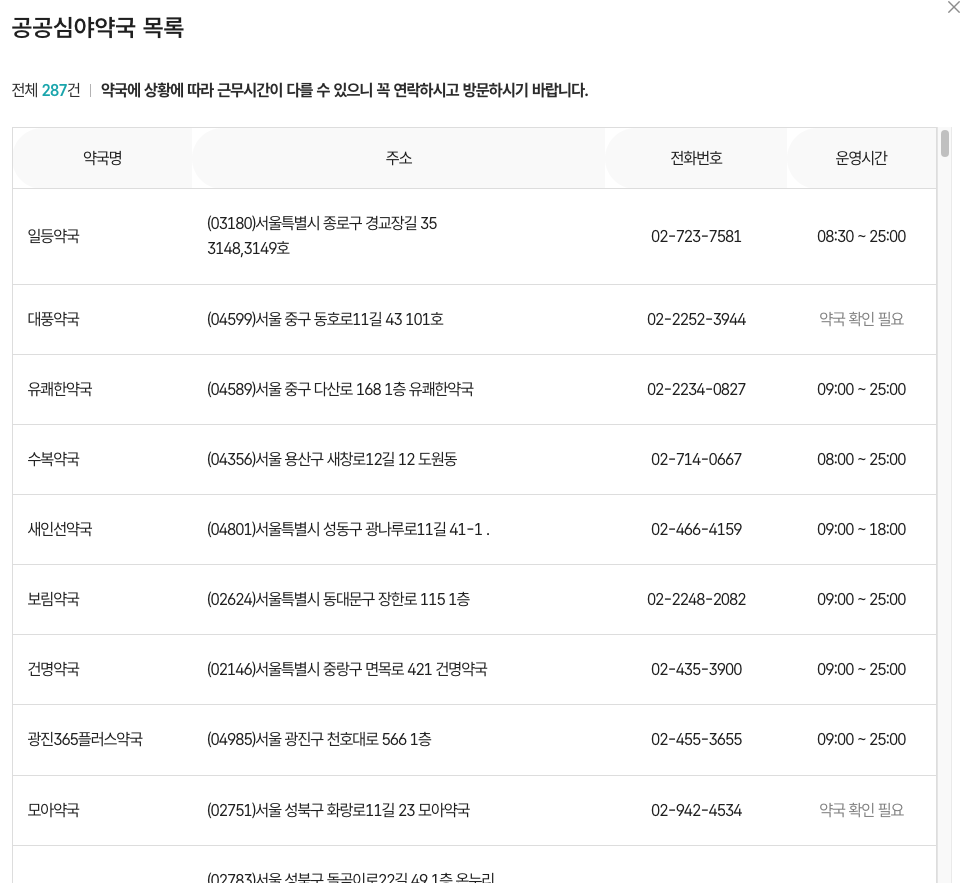The width and height of the screenshot is (967, 883).
Task: Select the 새인선약국 row name
Action: pyautogui.click(x=60, y=530)
